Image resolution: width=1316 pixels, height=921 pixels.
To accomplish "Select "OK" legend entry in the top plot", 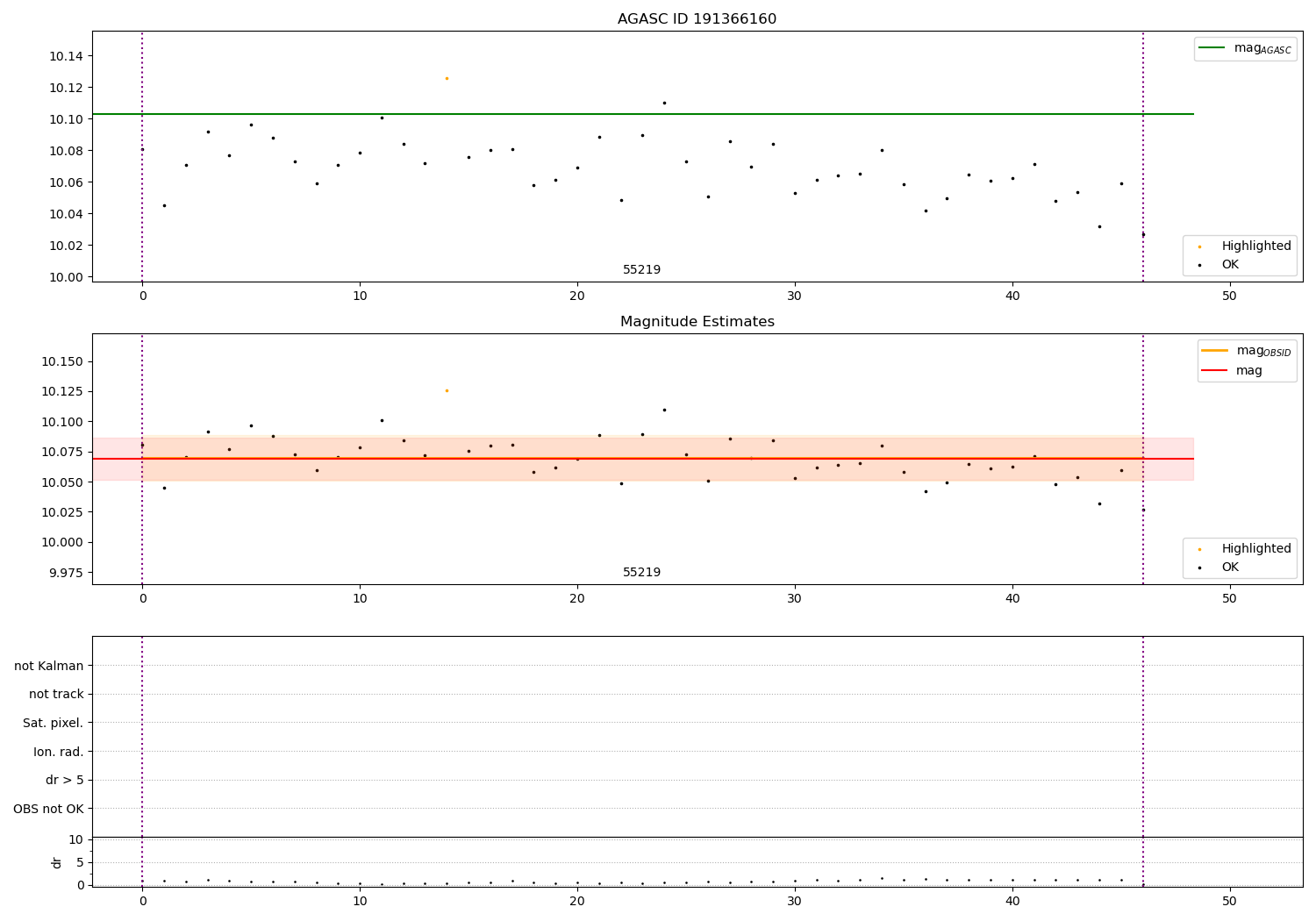I will 1219,265.
